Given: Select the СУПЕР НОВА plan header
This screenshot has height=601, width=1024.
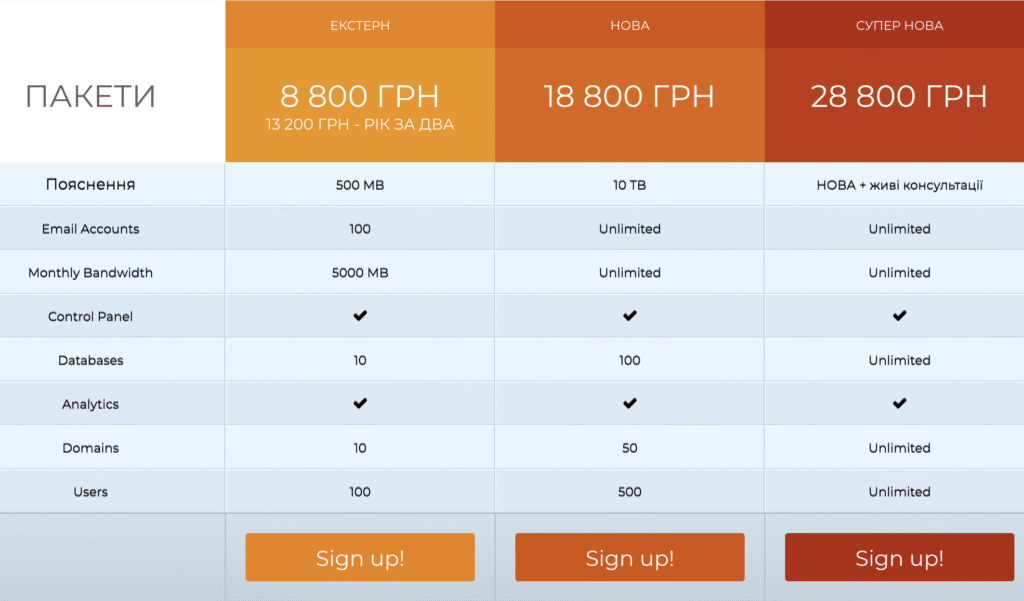Looking at the screenshot, I should click(899, 25).
